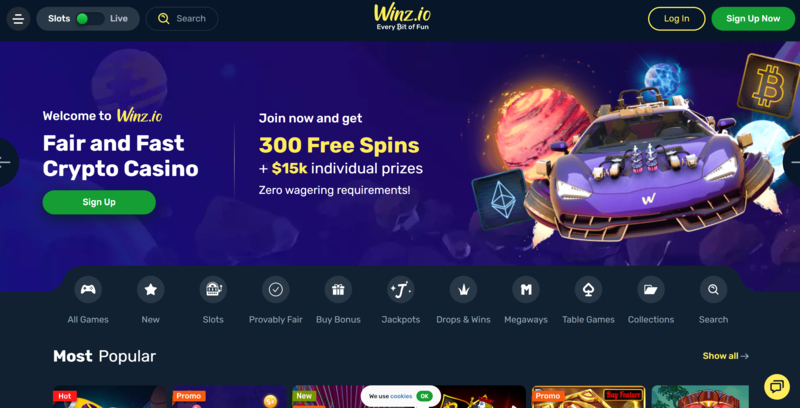
Task: Select the New star icon
Action: [x=151, y=290]
